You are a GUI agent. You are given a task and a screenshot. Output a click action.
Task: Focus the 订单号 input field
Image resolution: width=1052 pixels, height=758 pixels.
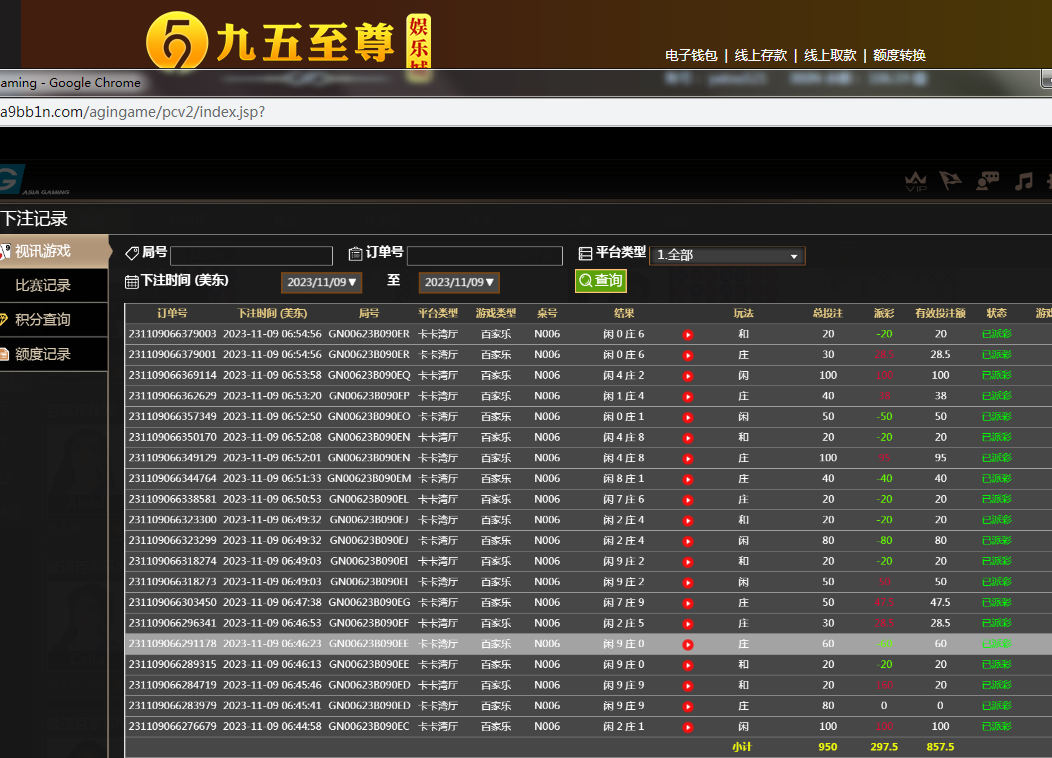point(484,256)
